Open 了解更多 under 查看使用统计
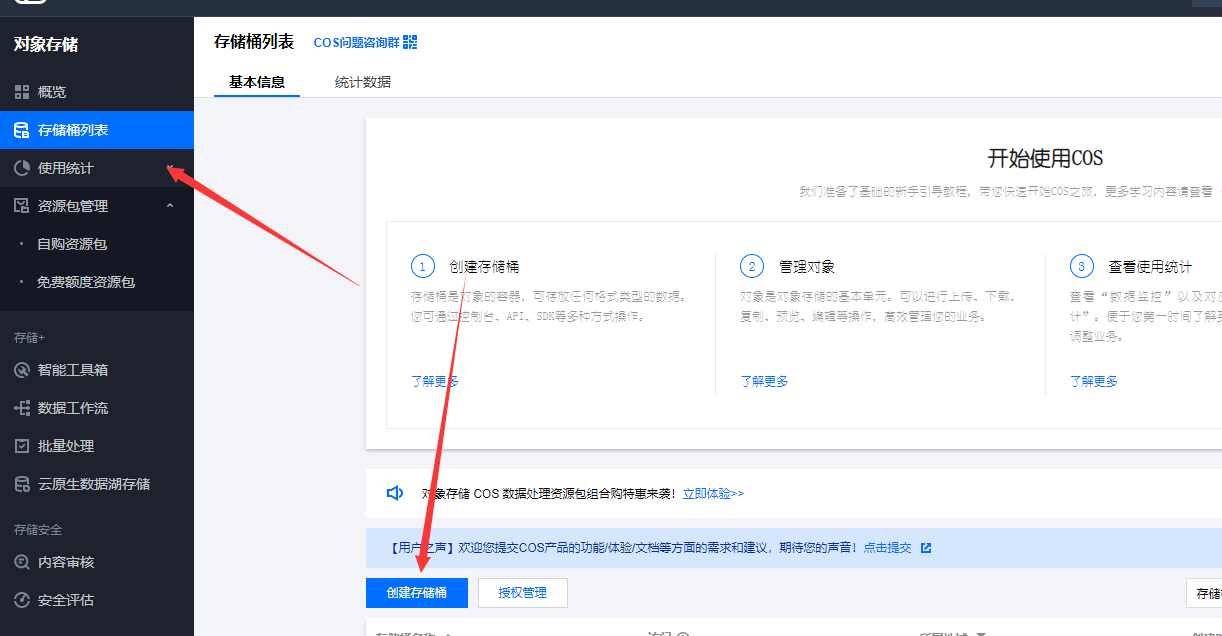 [1094, 381]
